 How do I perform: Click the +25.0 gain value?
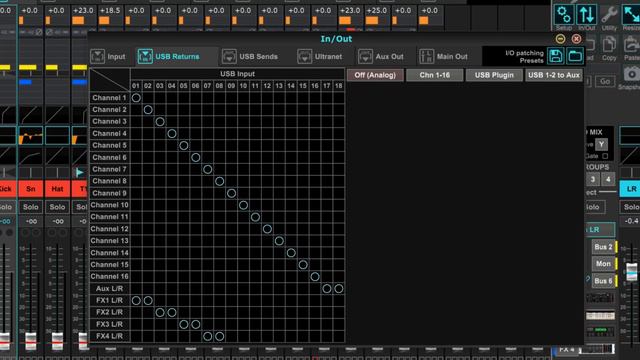377,10
